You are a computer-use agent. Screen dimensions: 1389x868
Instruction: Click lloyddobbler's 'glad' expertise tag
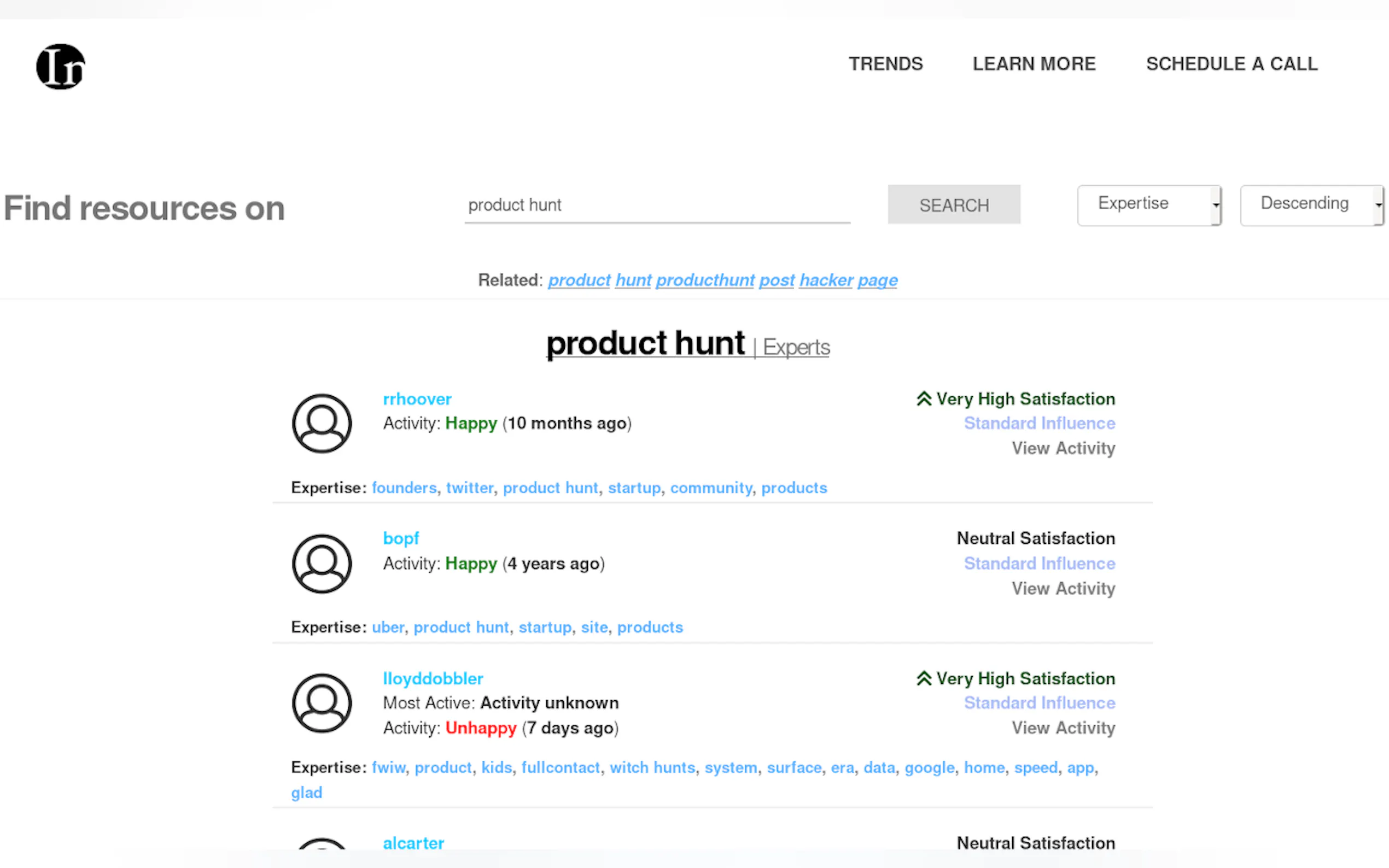point(307,793)
